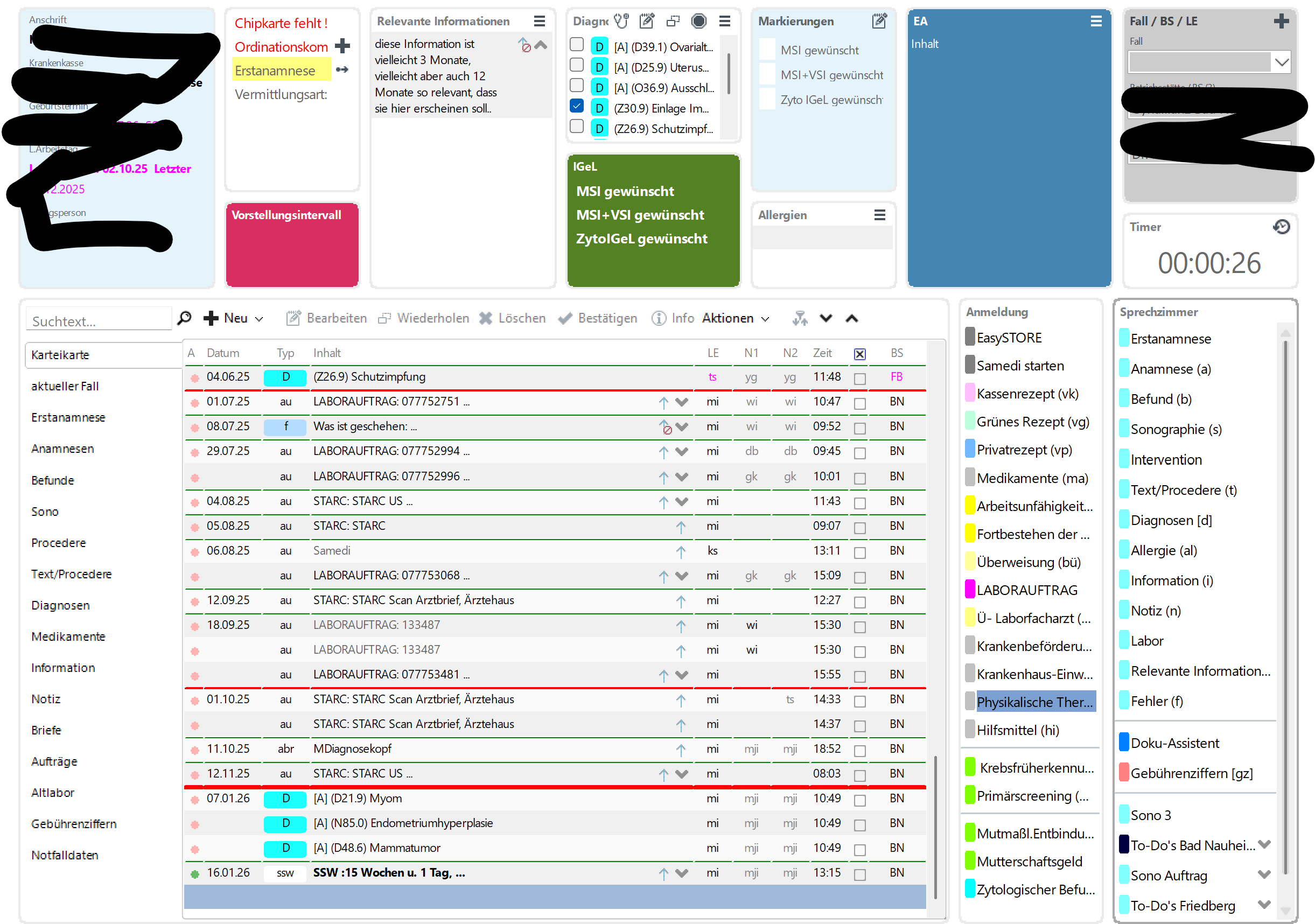This screenshot has height=924, width=1315.
Task: Select Befunde in the left sidebar
Action: [x=53, y=480]
